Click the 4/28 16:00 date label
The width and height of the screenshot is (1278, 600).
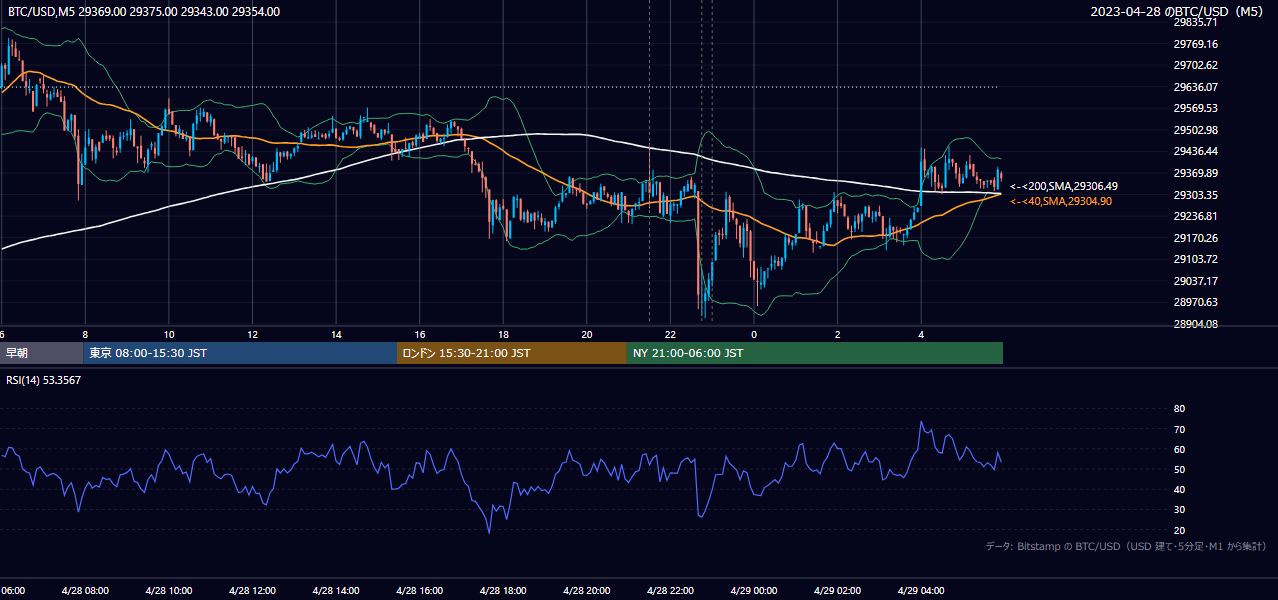pos(419,590)
